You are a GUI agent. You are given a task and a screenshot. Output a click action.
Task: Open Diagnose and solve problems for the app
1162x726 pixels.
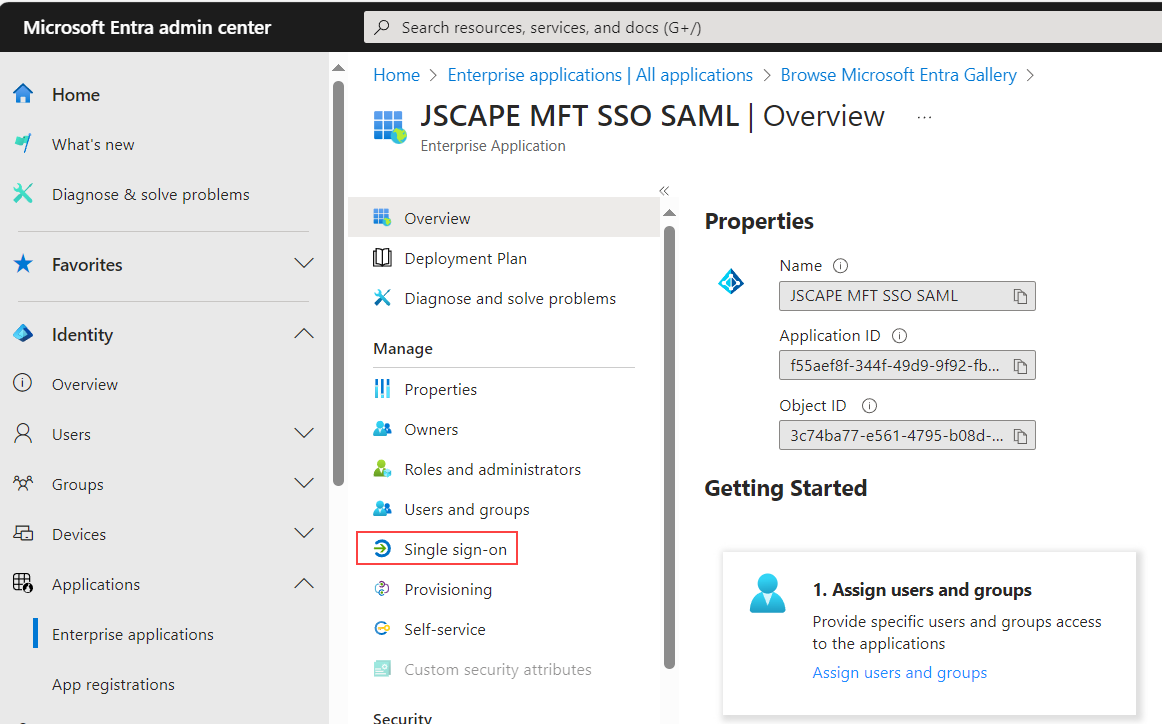[x=509, y=298]
